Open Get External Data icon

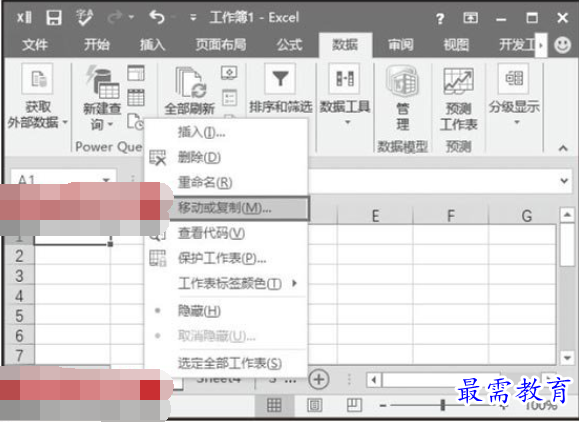click(x=38, y=79)
